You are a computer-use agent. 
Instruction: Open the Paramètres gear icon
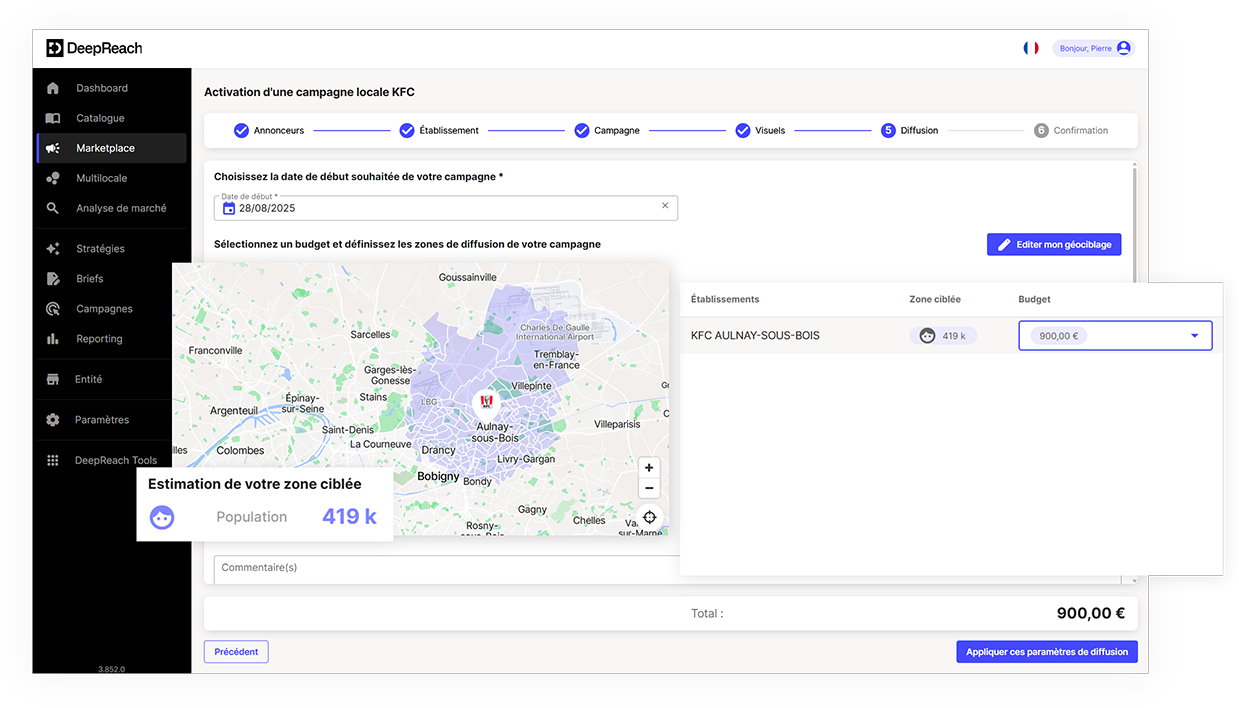pos(53,420)
